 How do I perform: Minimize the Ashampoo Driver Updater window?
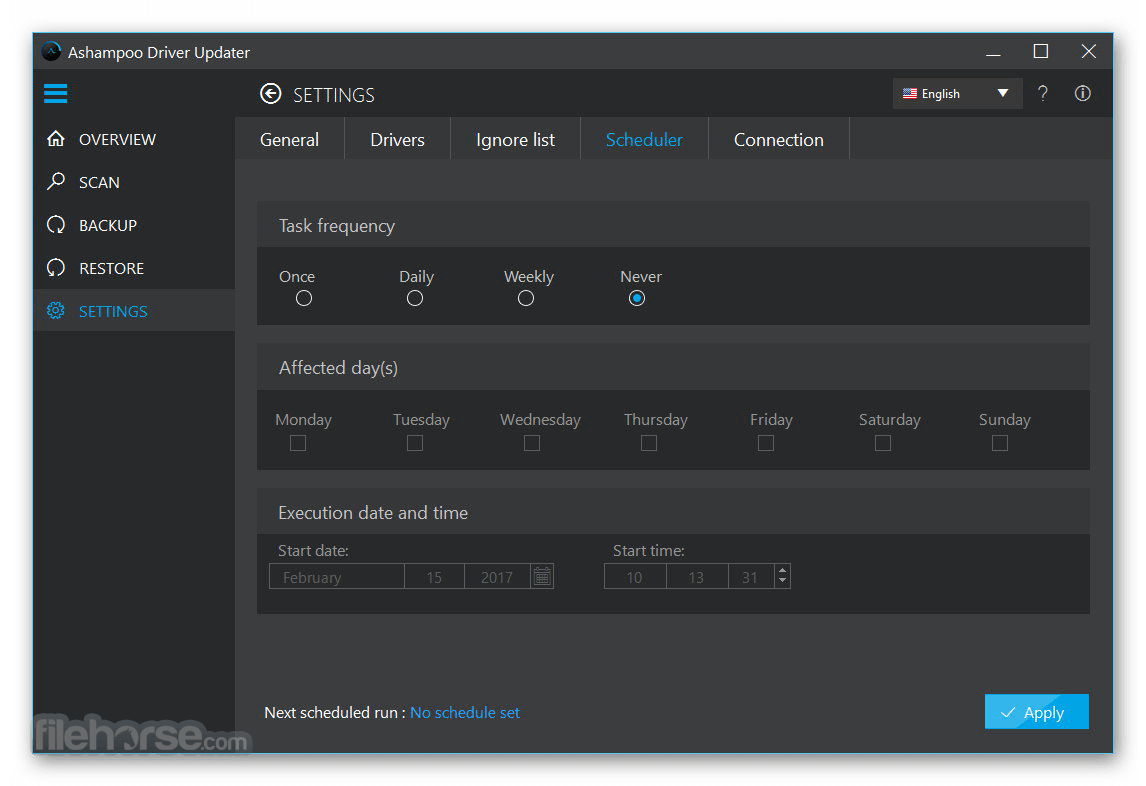(993, 52)
